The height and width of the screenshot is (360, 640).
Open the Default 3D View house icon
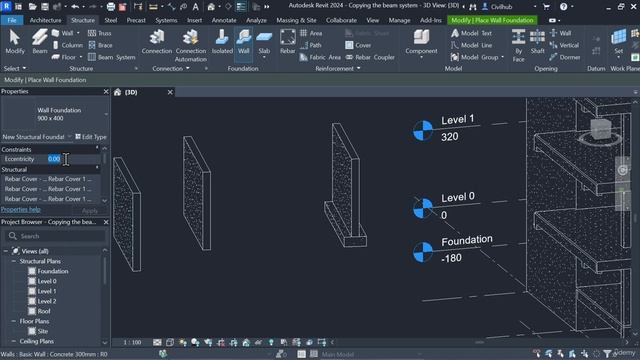pyautogui.click(x=211, y=7)
